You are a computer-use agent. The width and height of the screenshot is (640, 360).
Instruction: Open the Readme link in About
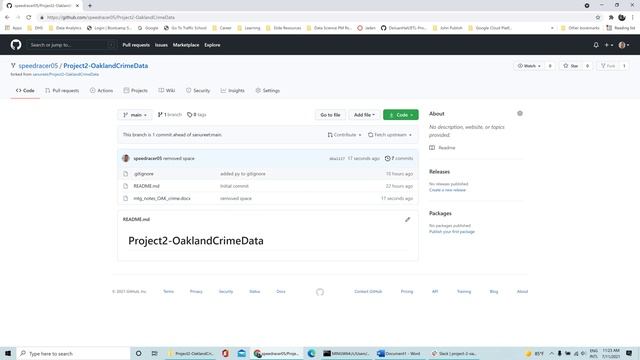point(442,148)
